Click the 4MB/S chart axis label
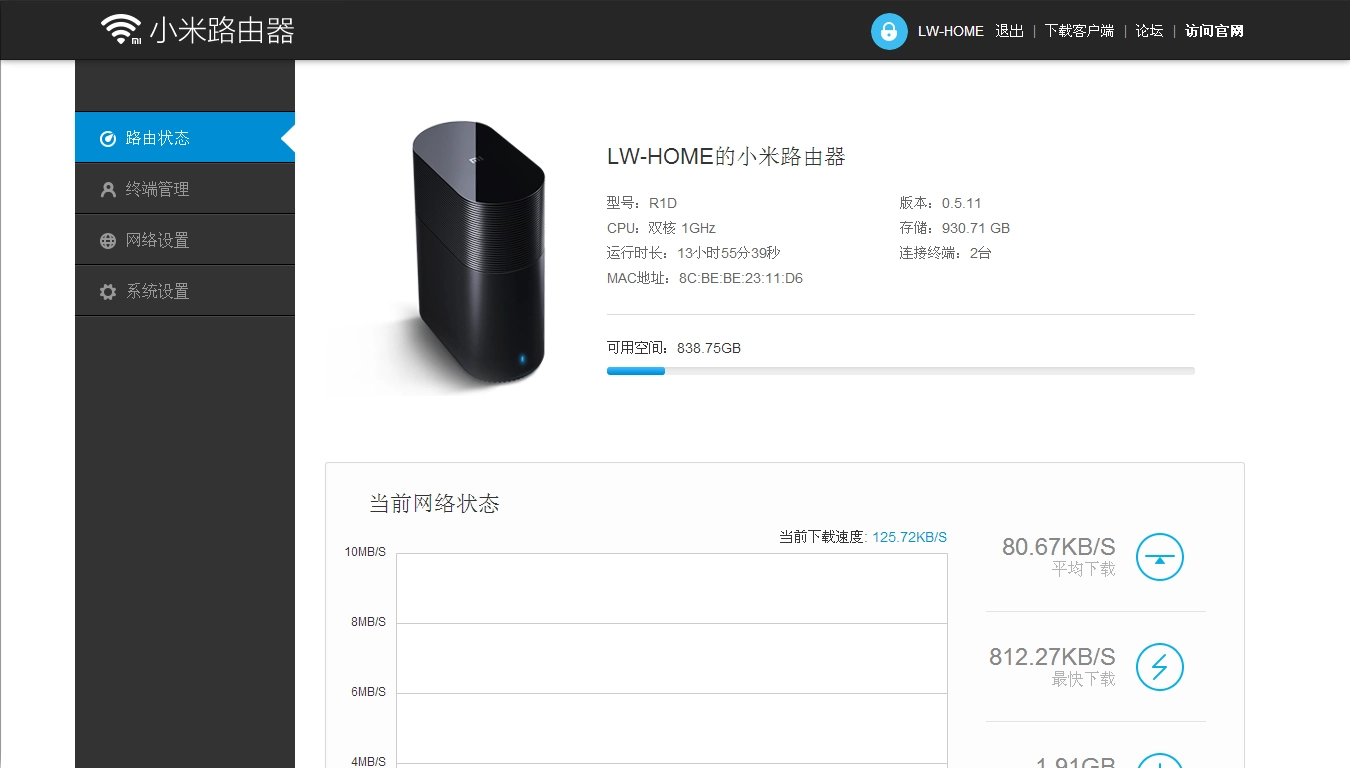 pyautogui.click(x=368, y=761)
